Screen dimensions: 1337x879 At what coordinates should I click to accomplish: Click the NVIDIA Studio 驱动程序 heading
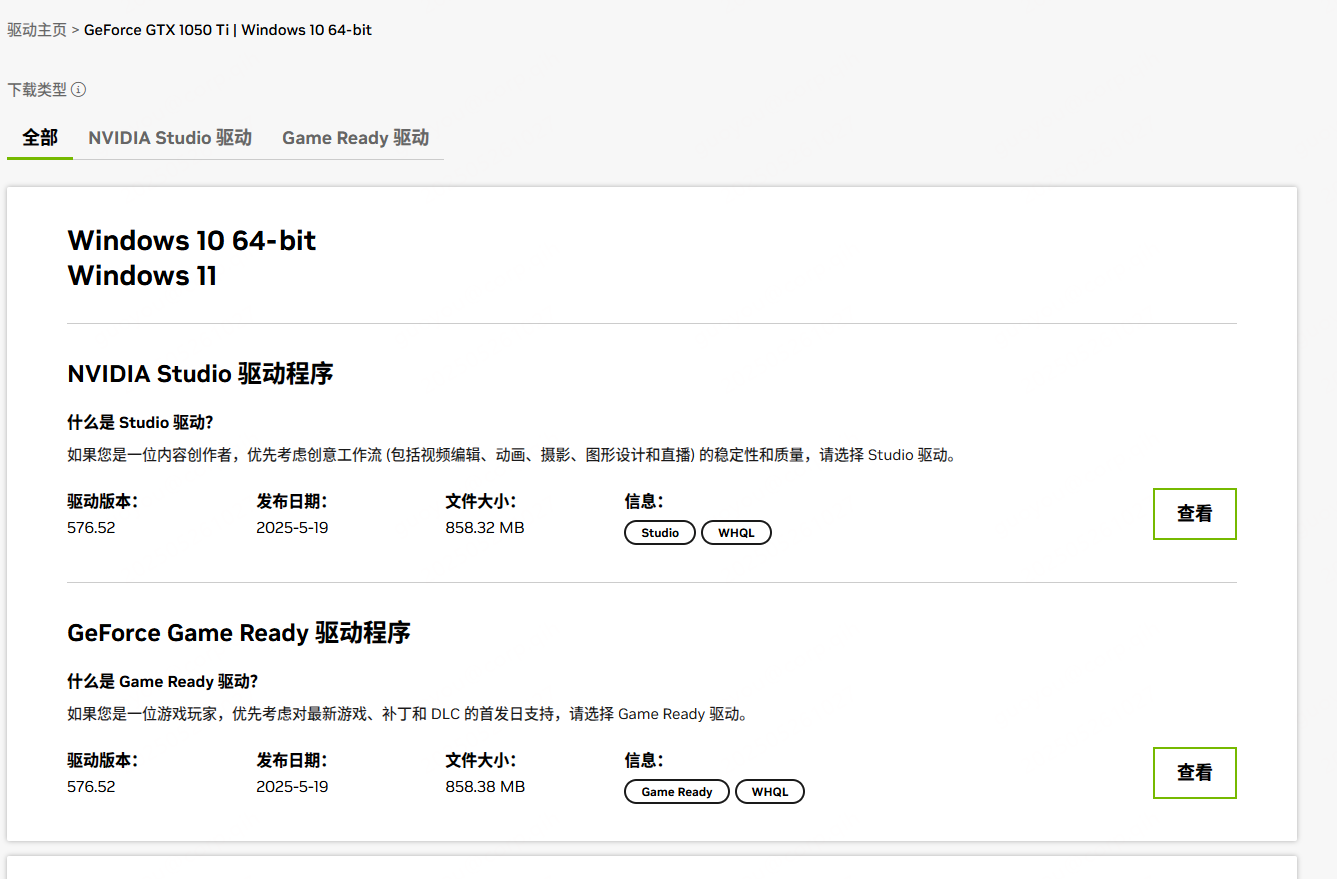200,374
